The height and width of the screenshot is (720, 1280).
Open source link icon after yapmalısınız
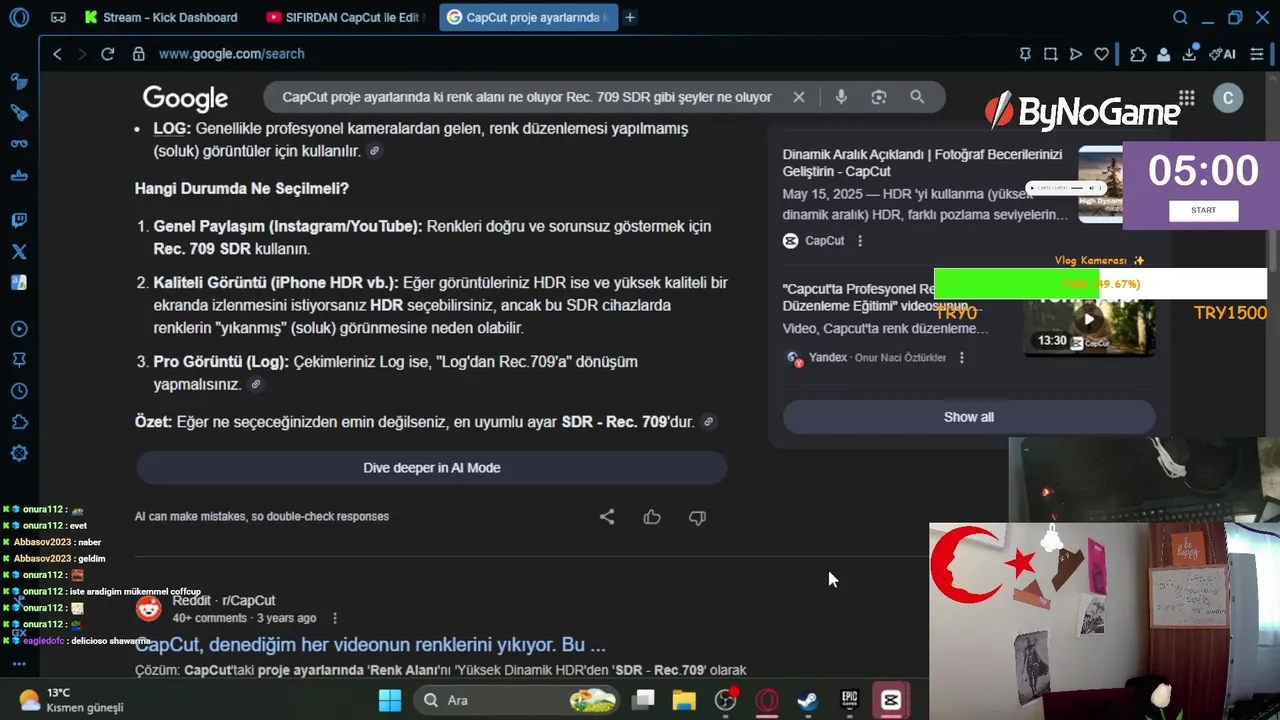pyautogui.click(x=255, y=384)
